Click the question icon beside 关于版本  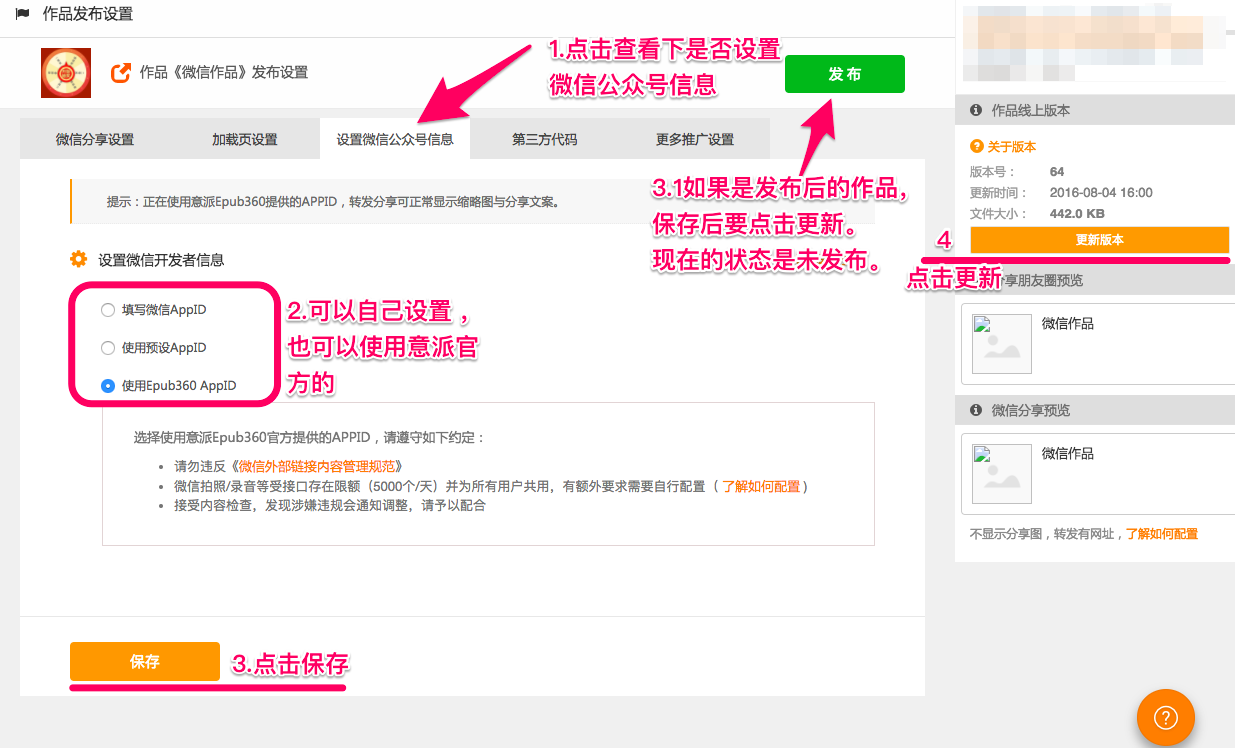pyautogui.click(x=976, y=147)
